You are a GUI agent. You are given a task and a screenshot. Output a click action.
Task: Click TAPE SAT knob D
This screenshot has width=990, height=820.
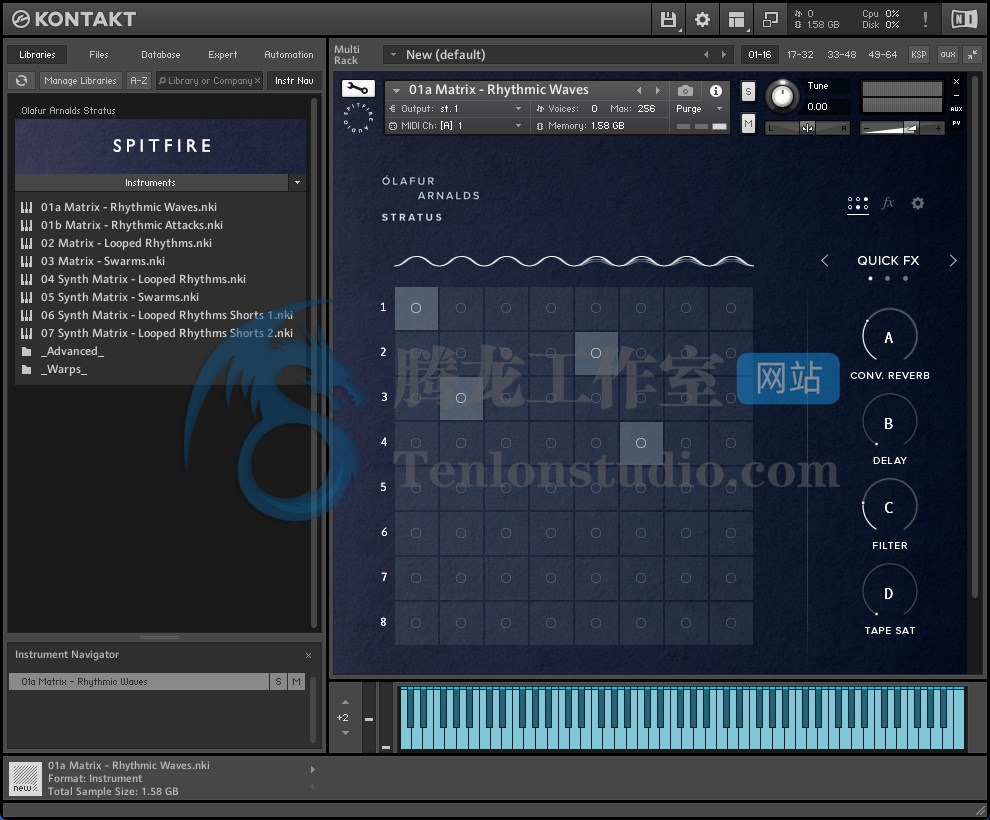click(889, 593)
